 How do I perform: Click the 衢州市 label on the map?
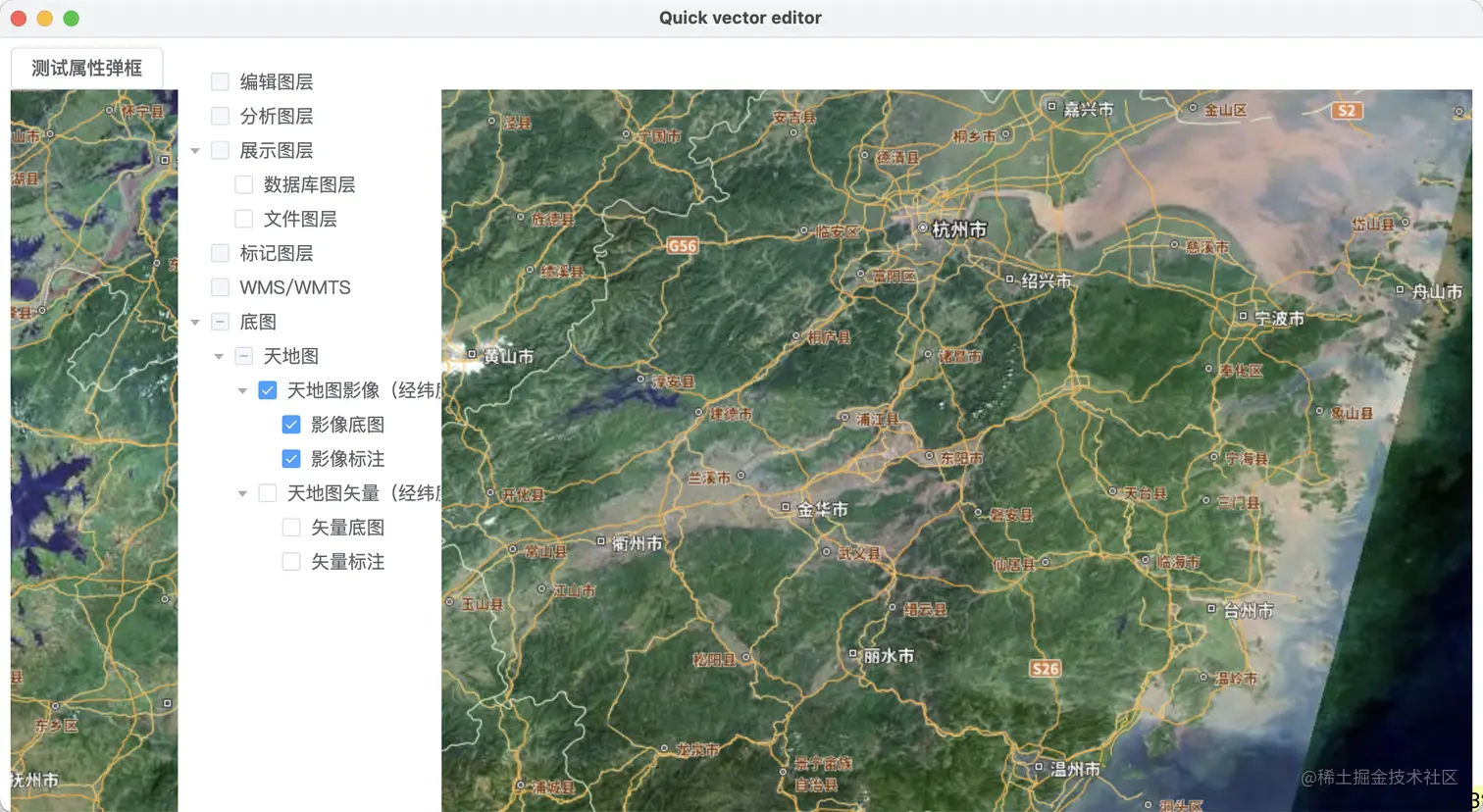click(638, 543)
